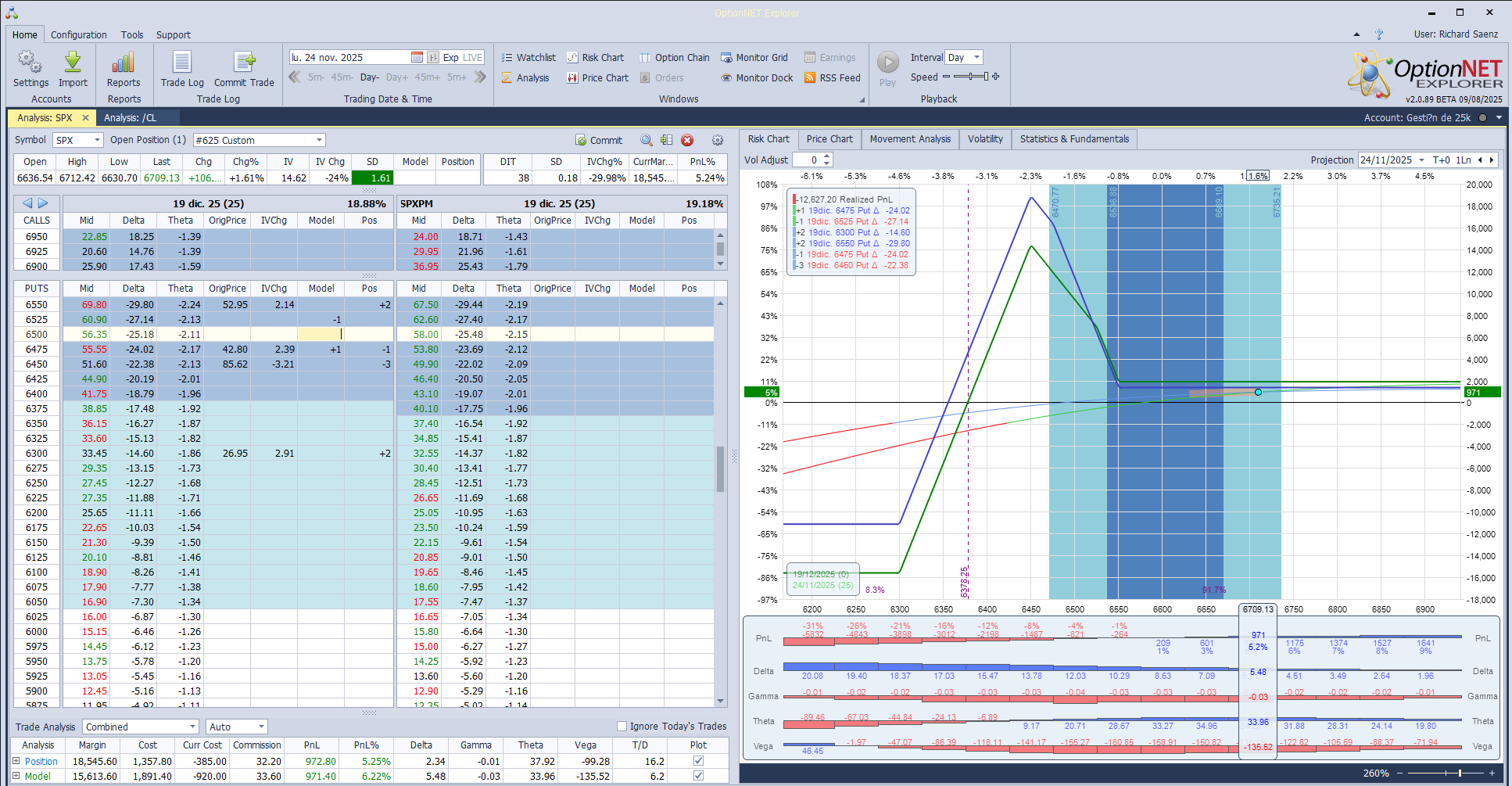Uncheck the Position row Plot checkbox
The height and width of the screenshot is (786, 1512).
(698, 761)
